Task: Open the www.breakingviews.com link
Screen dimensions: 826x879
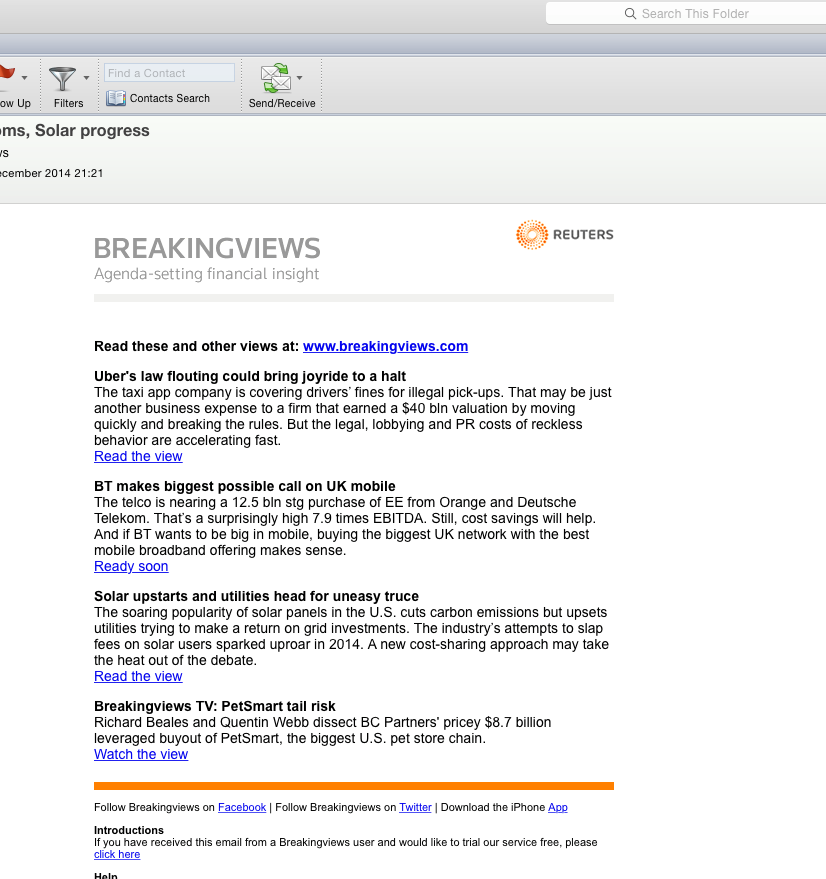Action: (385, 346)
